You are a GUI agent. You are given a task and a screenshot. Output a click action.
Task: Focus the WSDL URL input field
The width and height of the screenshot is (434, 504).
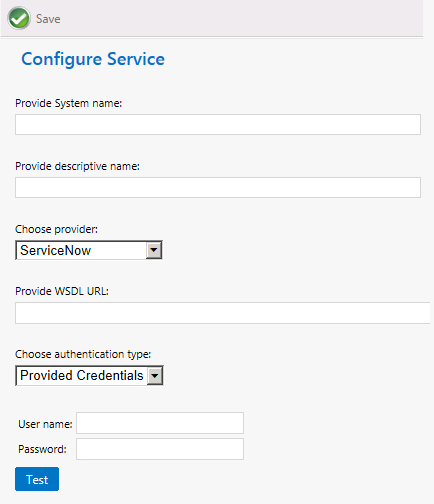pyautogui.click(x=223, y=313)
